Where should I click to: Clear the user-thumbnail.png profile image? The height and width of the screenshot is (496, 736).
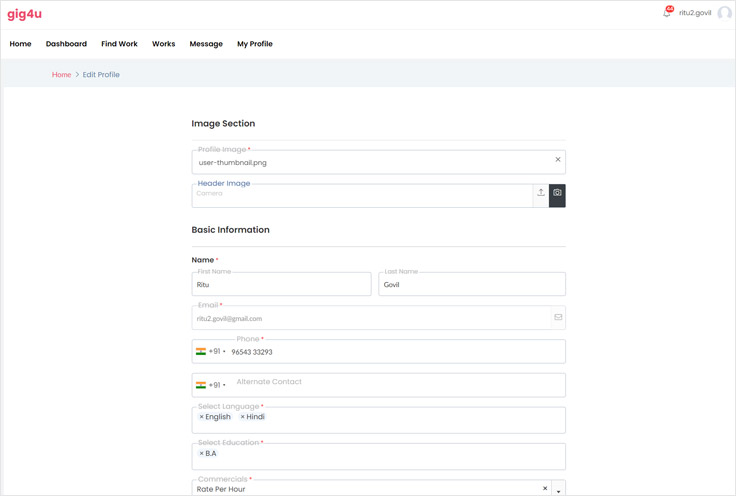pos(558,160)
